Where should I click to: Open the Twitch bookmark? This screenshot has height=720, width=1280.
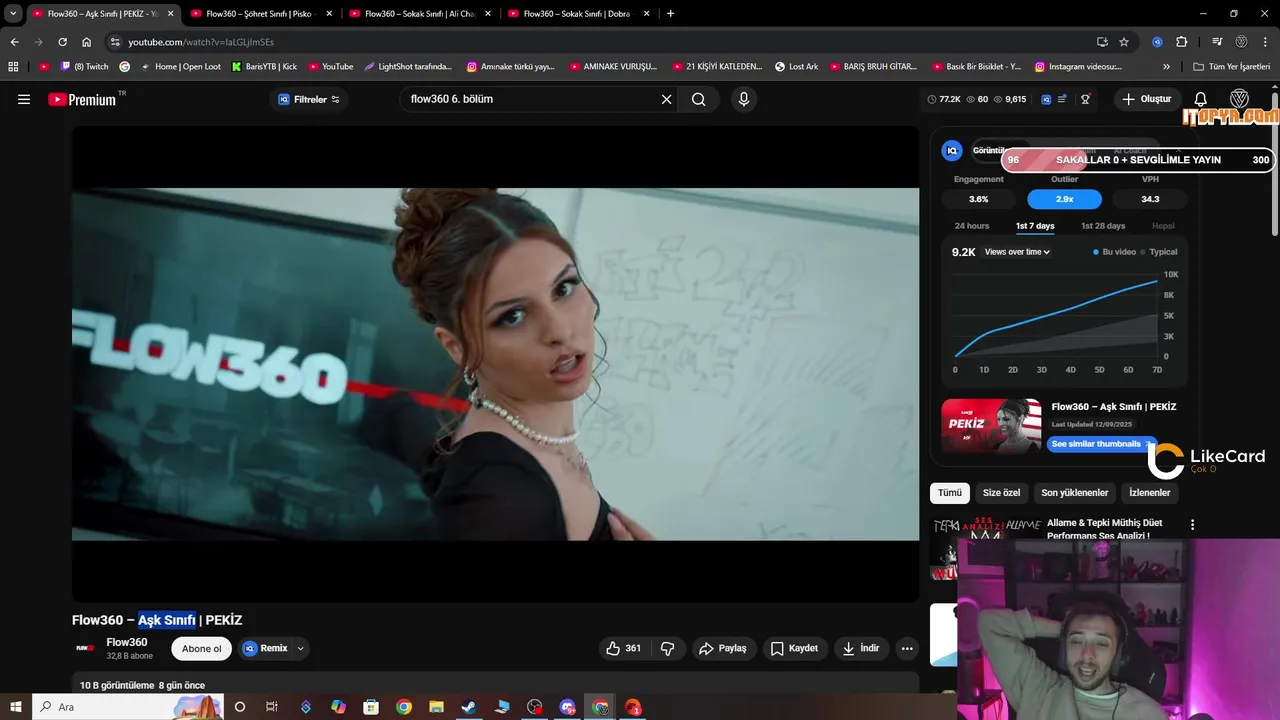(84, 66)
